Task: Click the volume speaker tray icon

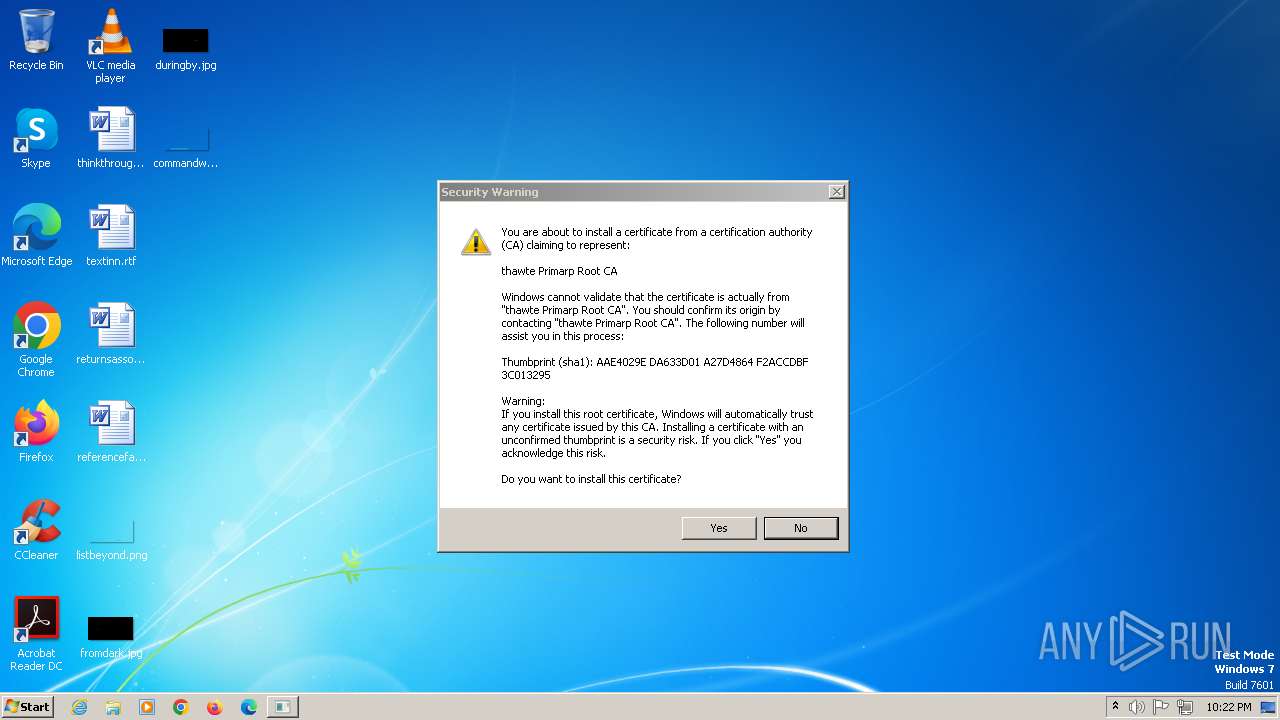Action: coord(1137,707)
